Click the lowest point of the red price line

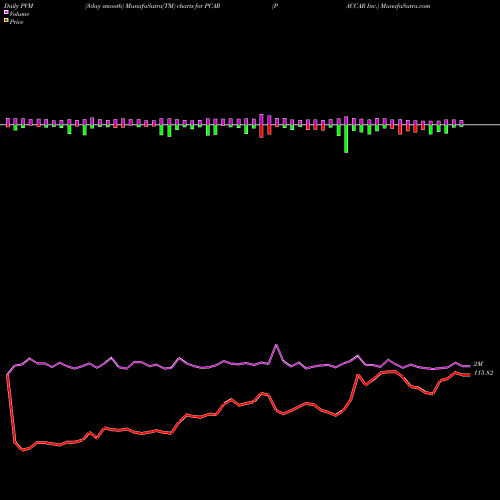23,450
